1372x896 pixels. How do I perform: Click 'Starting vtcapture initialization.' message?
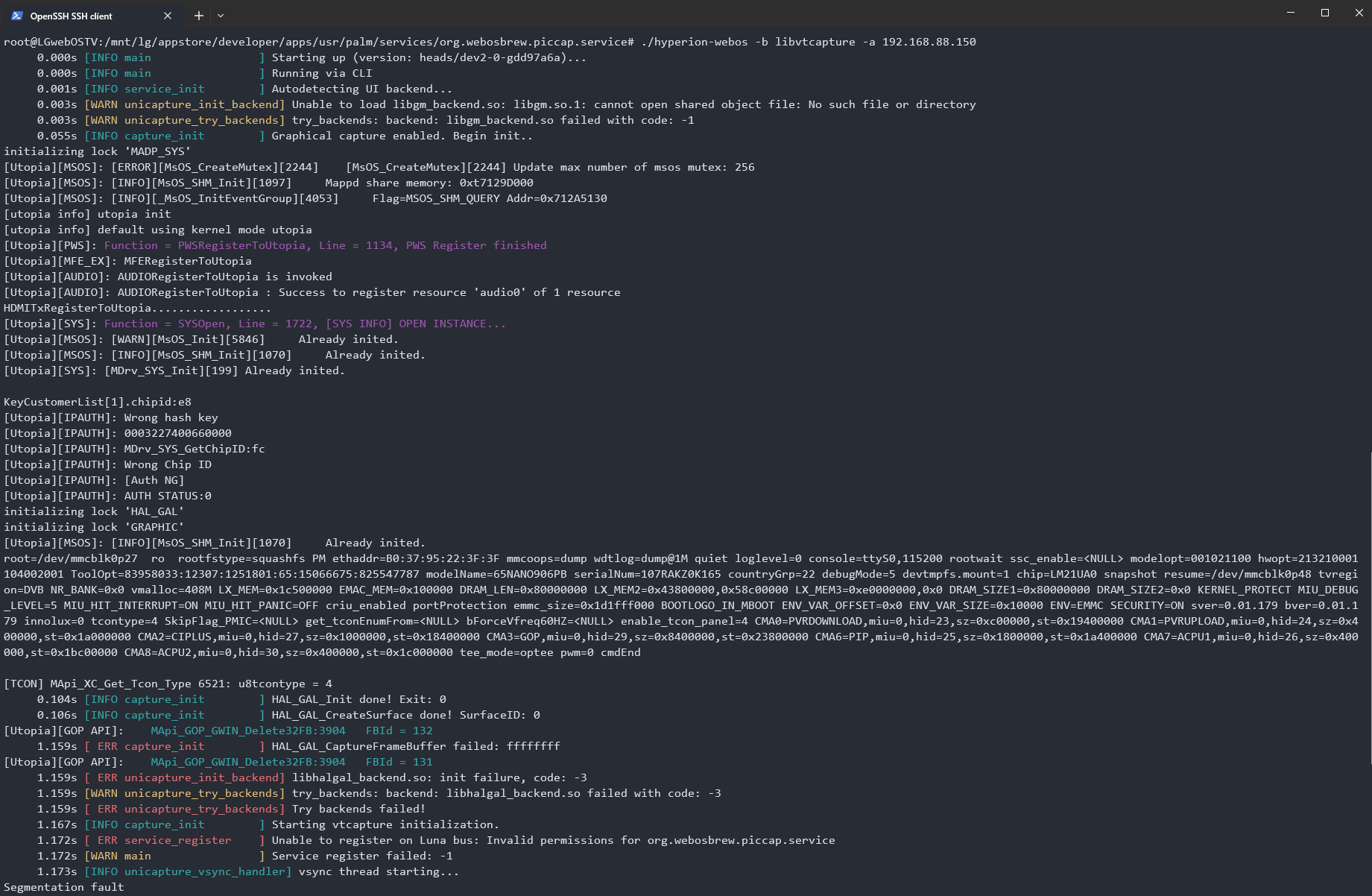tap(385, 824)
